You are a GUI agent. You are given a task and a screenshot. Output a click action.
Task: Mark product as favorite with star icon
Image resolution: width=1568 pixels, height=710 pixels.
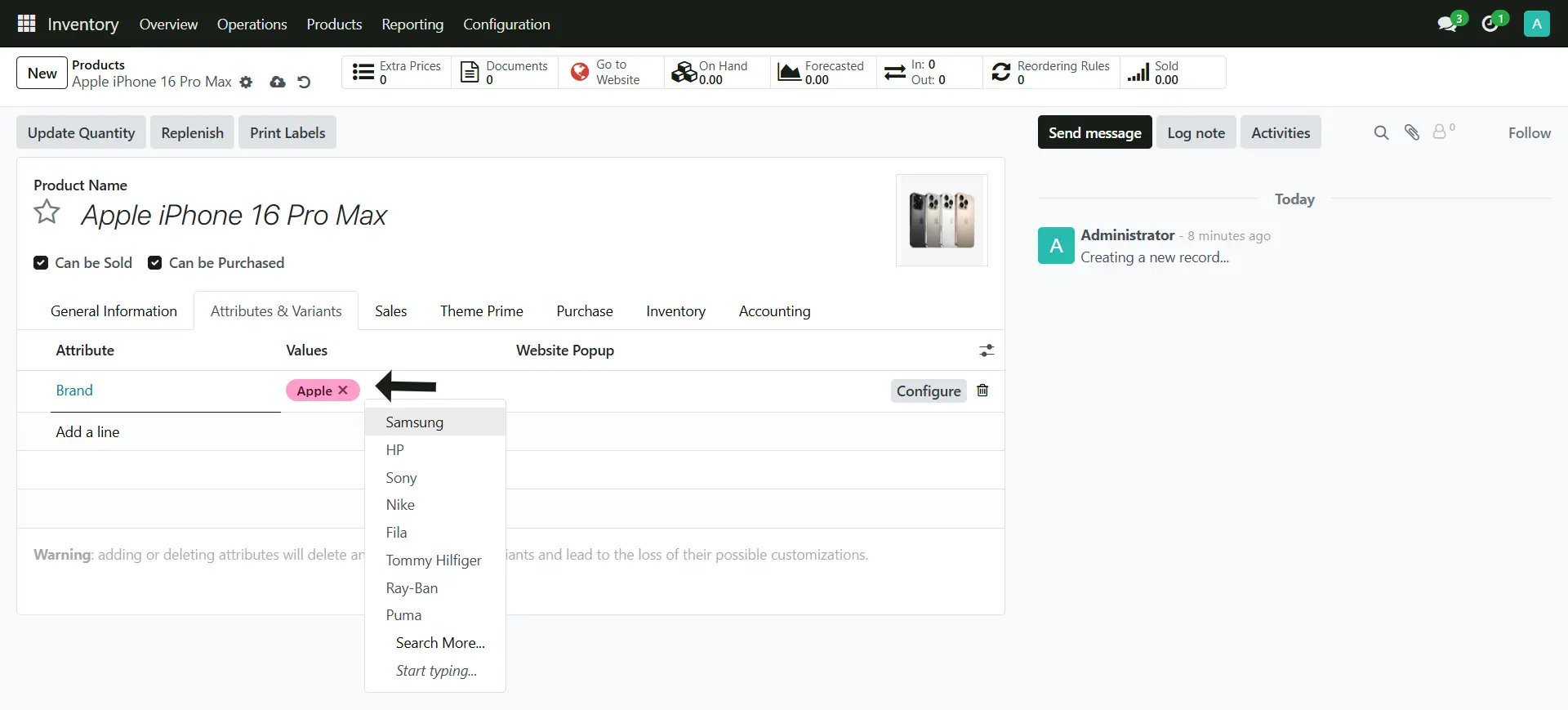[x=47, y=212]
